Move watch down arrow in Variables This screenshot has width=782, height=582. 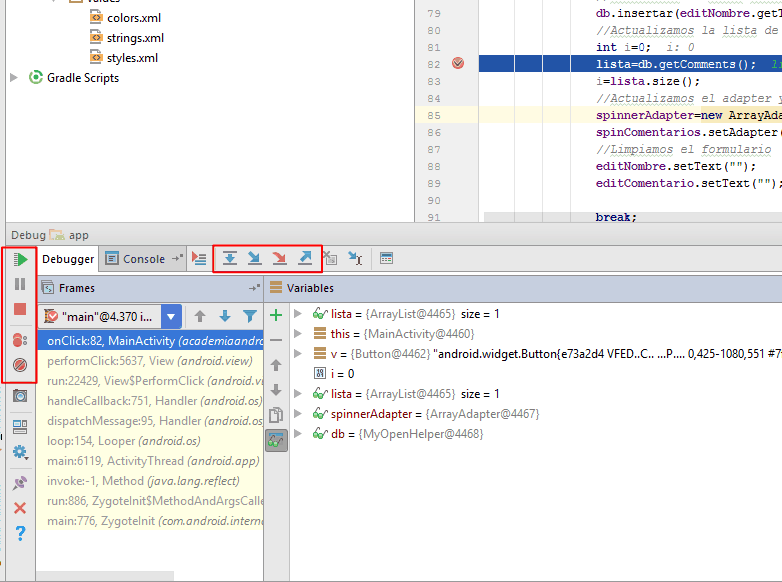(276, 390)
